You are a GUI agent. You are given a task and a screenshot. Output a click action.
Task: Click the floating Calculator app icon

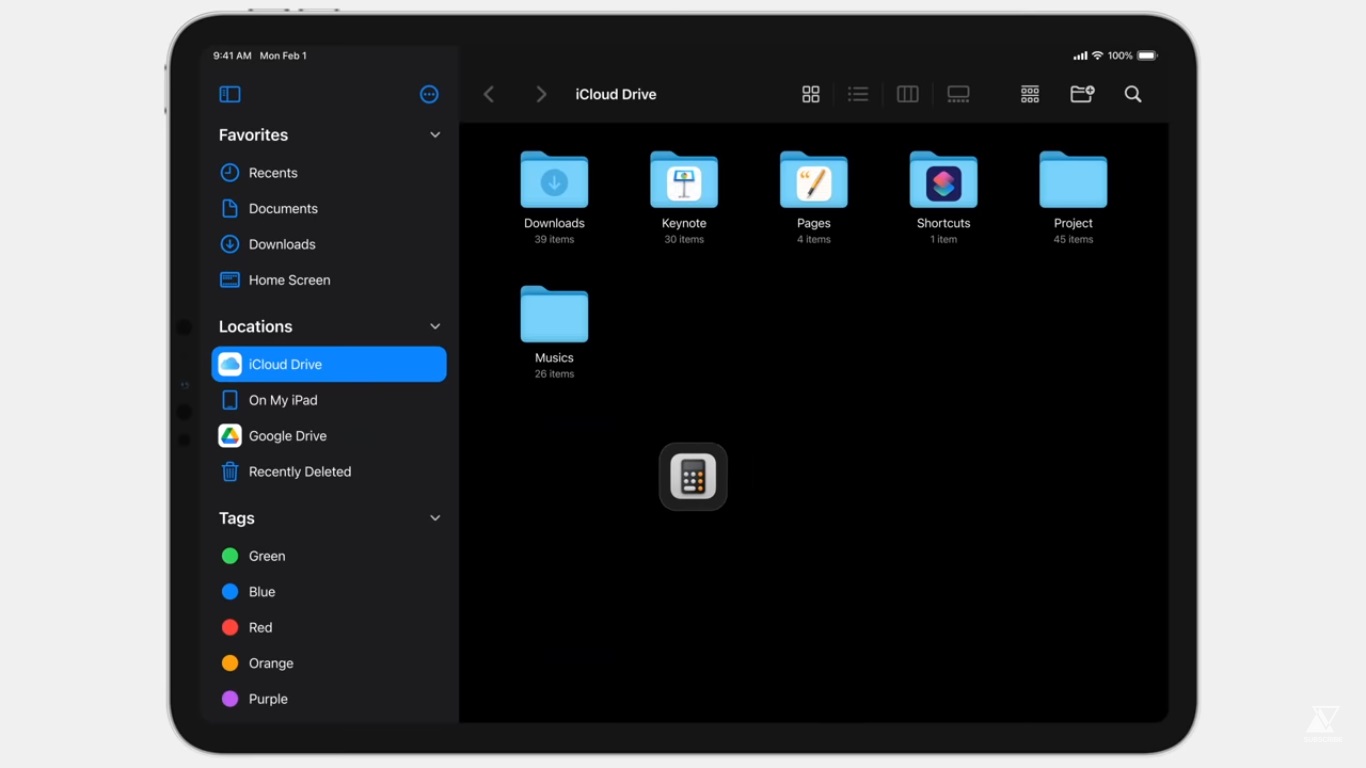pyautogui.click(x=693, y=477)
